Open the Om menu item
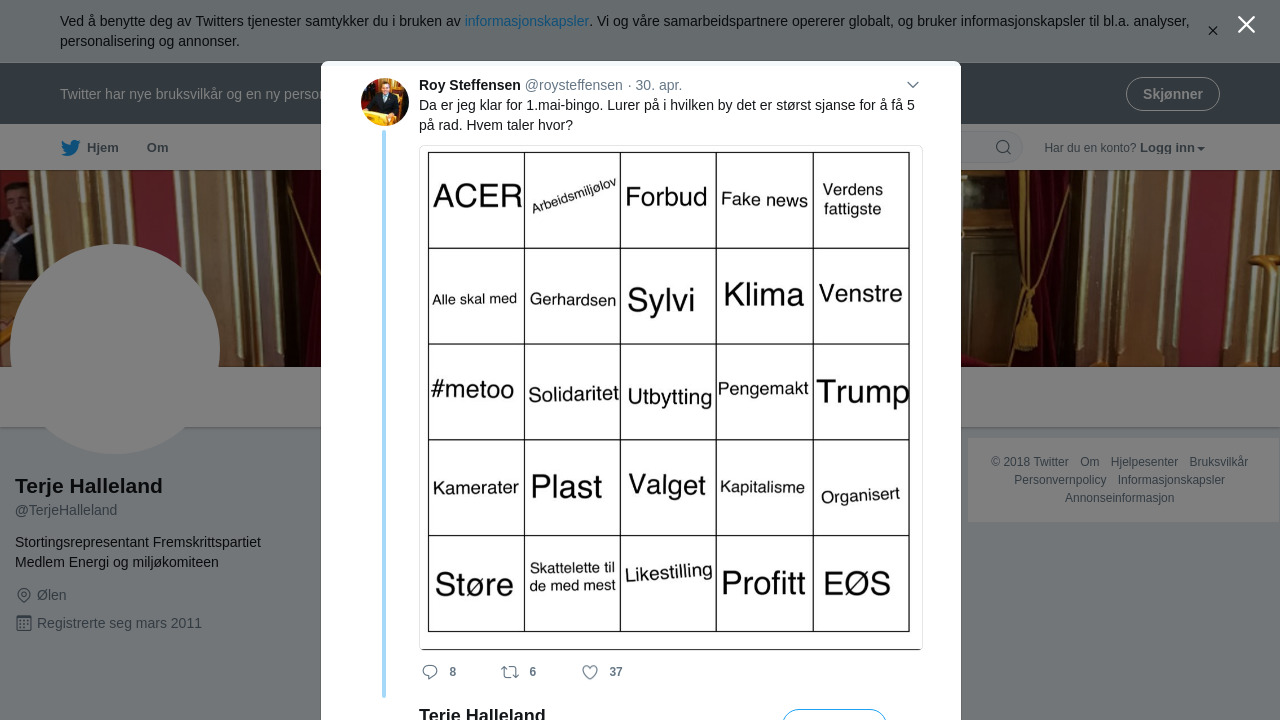 coord(157,148)
